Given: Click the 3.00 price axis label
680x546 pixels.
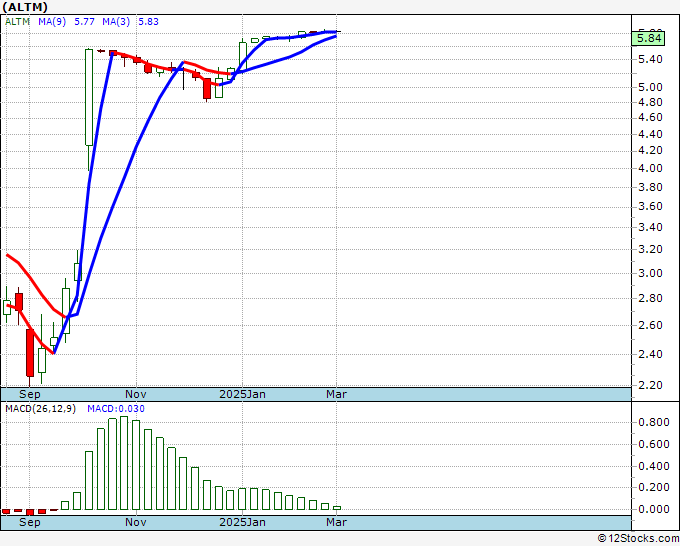Looking at the screenshot, I should (650, 273).
